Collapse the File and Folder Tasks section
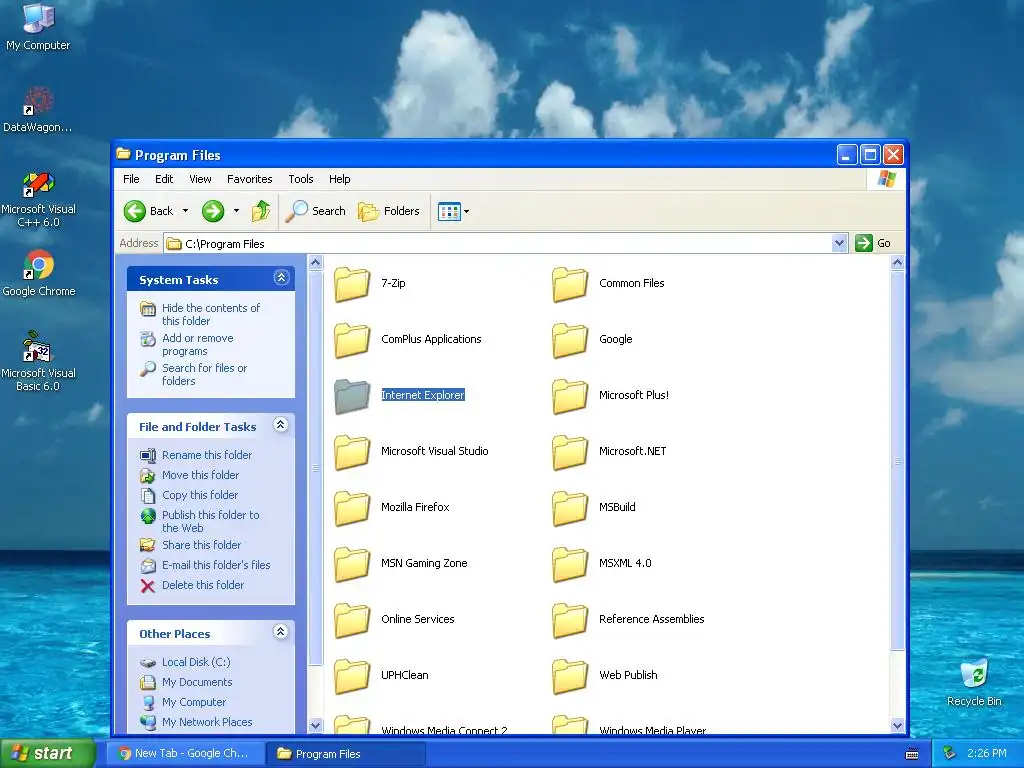 click(x=281, y=425)
